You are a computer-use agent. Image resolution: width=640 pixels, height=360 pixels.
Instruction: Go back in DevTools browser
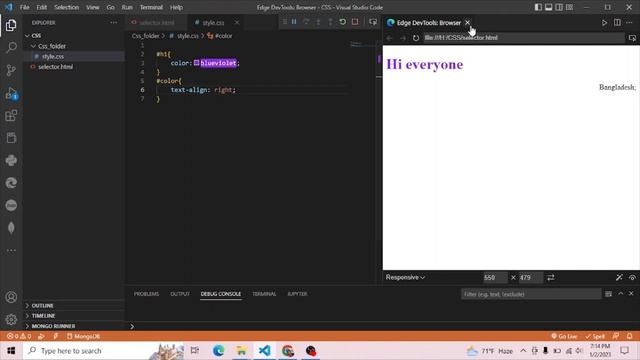pyautogui.click(x=389, y=38)
